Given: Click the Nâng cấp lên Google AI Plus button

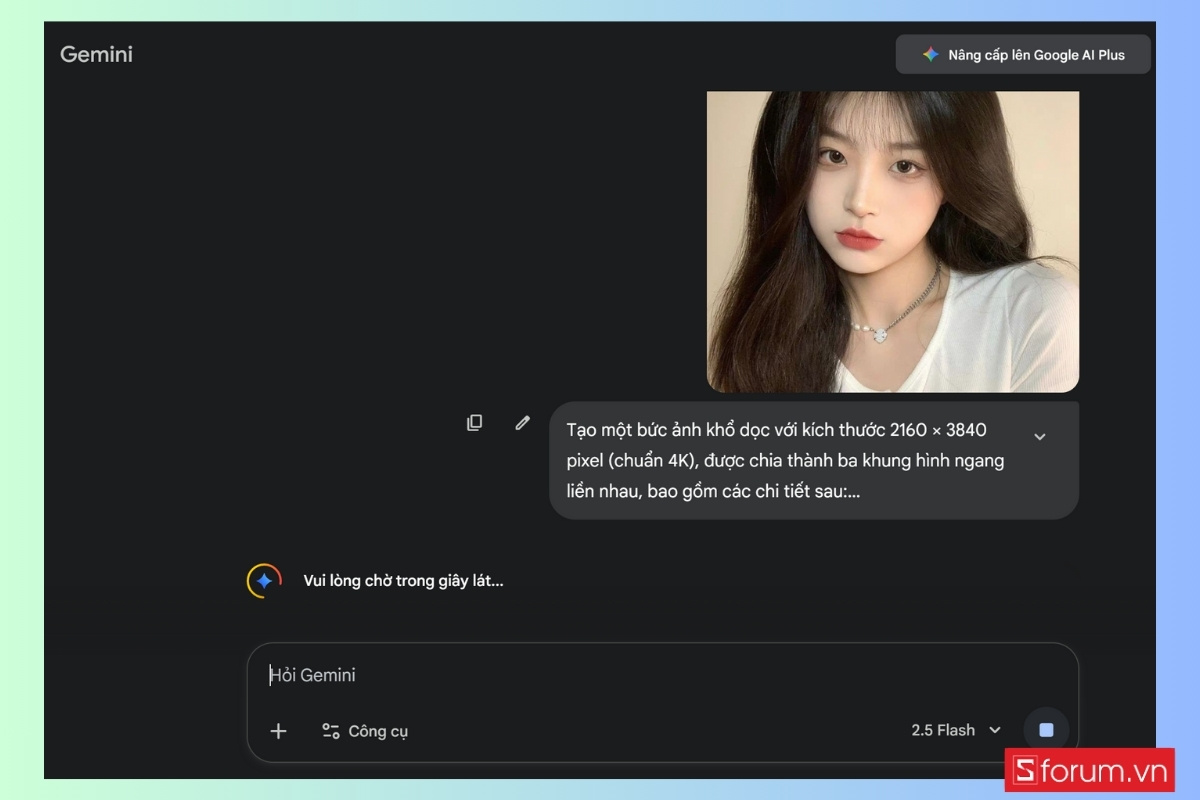Looking at the screenshot, I should [1023, 55].
